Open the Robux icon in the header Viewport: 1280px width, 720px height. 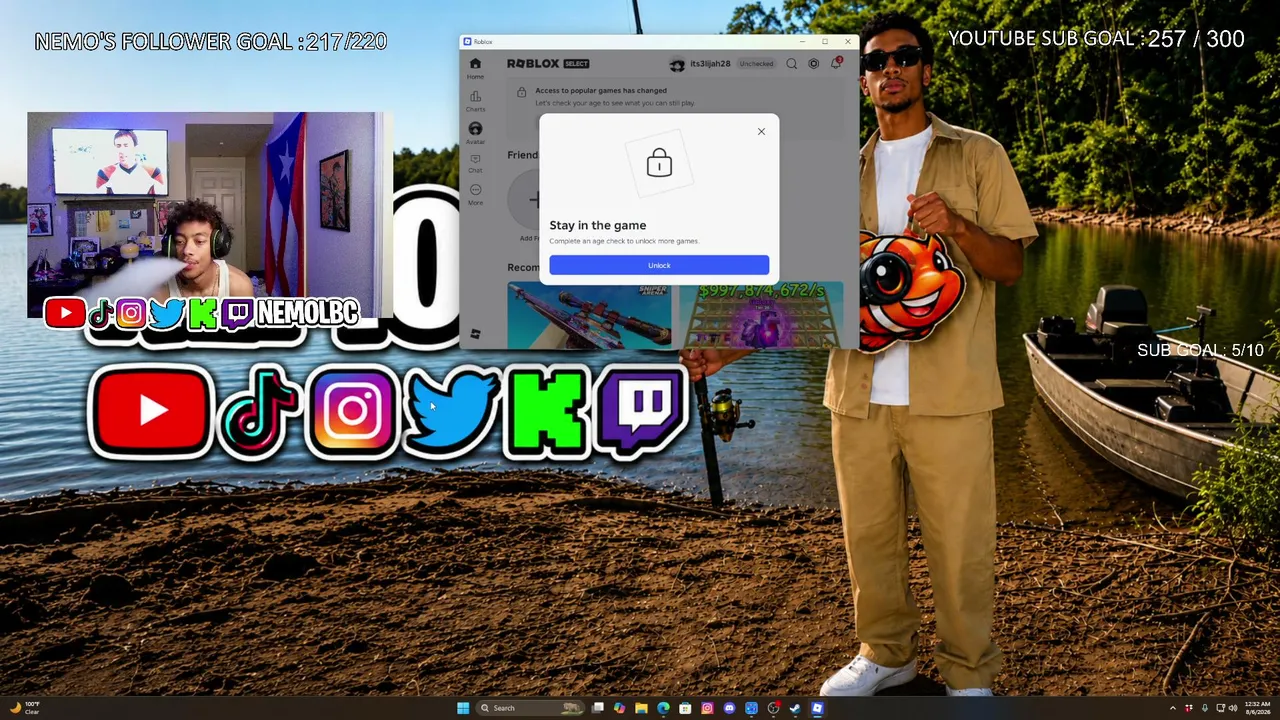tap(813, 64)
